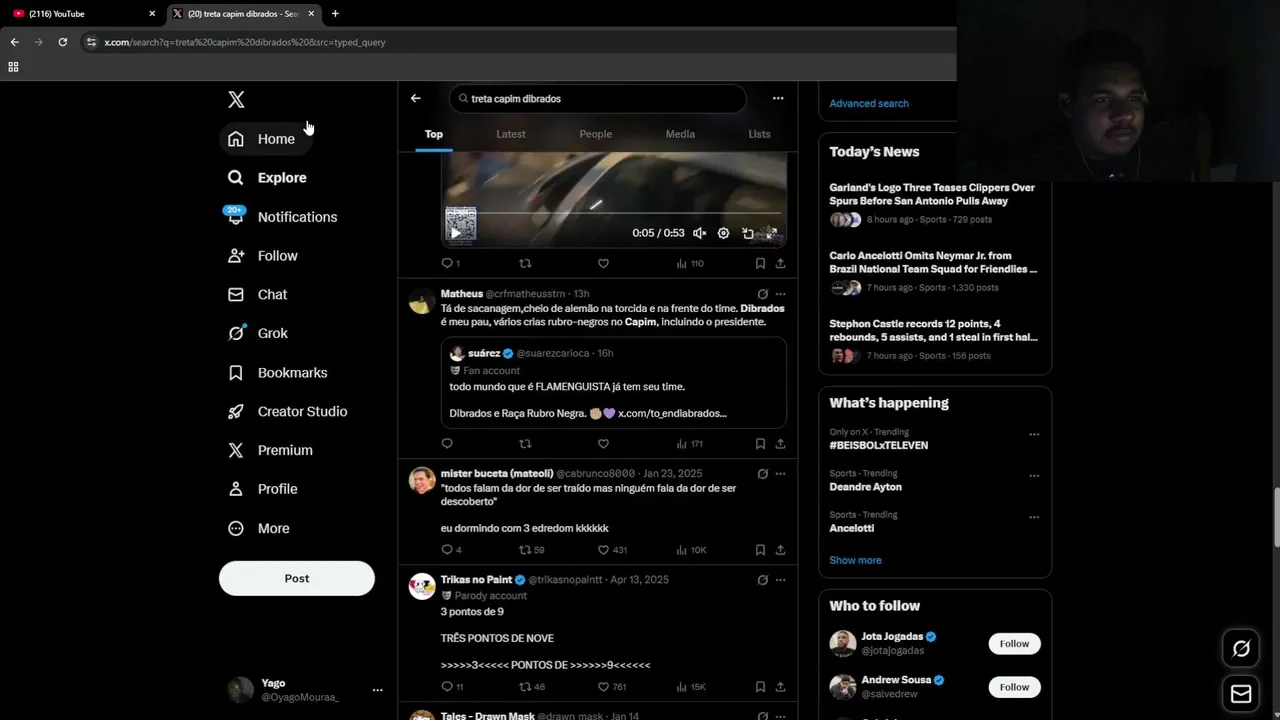Reload the page in browser toolbar
The width and height of the screenshot is (1280, 720).
(x=63, y=42)
